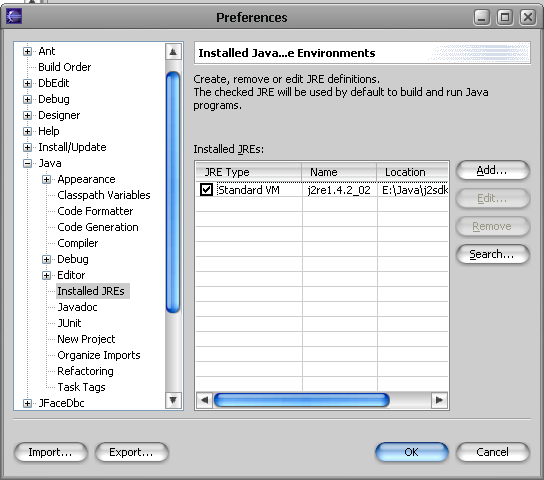Sort by JRE Type column header

pos(249,172)
